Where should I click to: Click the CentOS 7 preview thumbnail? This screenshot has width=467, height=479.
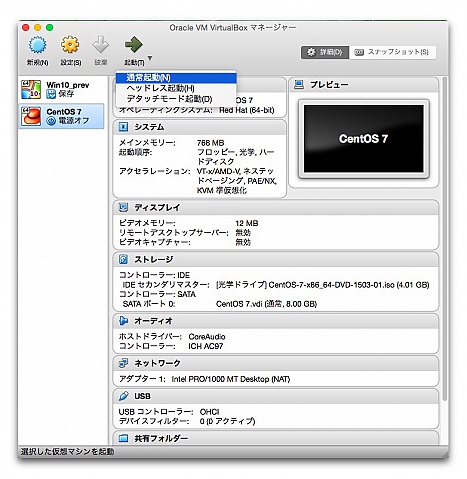point(363,139)
